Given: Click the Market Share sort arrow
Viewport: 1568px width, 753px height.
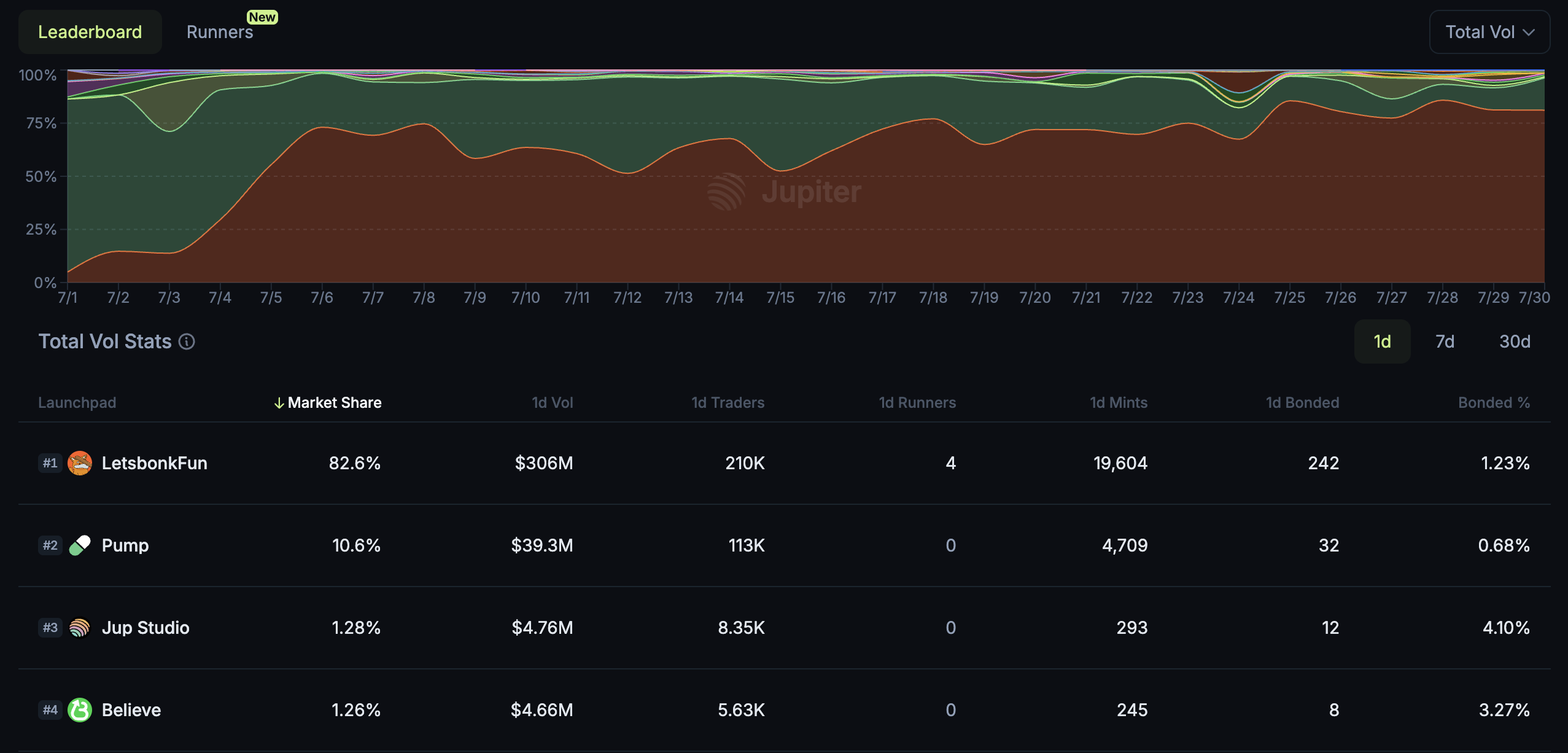Looking at the screenshot, I should click(280, 402).
